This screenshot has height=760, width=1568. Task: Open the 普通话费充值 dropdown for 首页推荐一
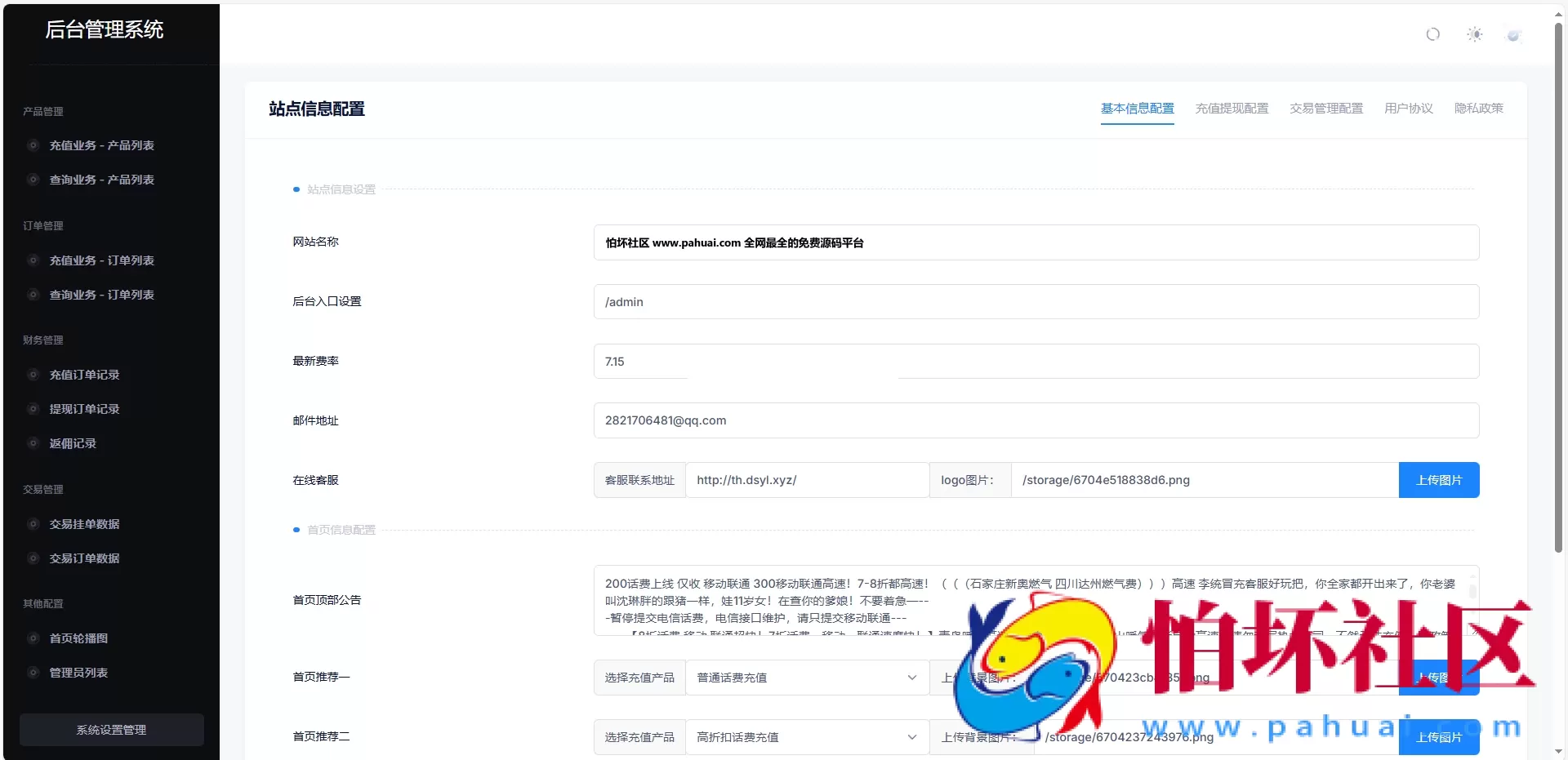pyautogui.click(x=804, y=678)
